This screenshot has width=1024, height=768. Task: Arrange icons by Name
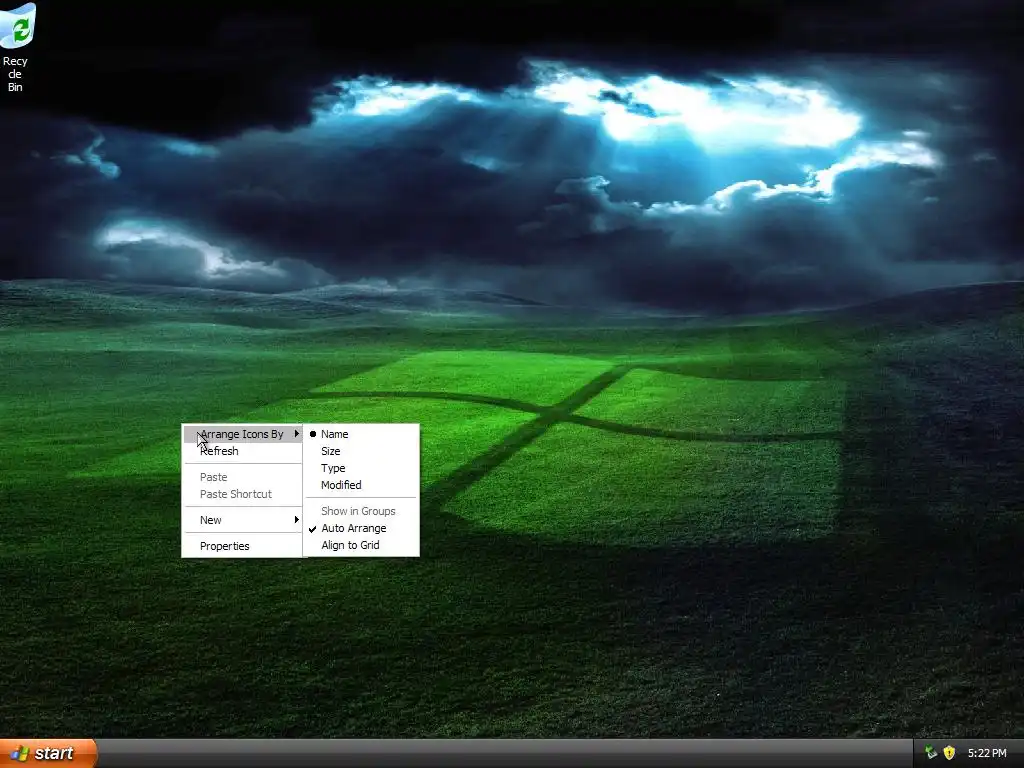pyautogui.click(x=361, y=434)
